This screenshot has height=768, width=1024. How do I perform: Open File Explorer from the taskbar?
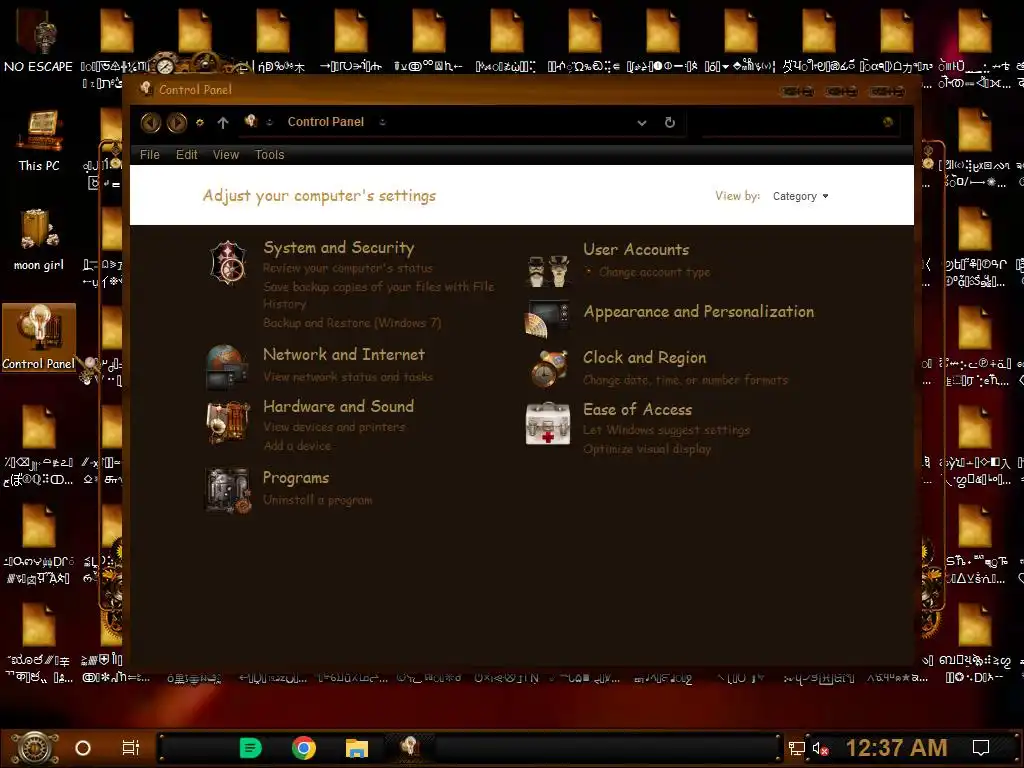(357, 748)
